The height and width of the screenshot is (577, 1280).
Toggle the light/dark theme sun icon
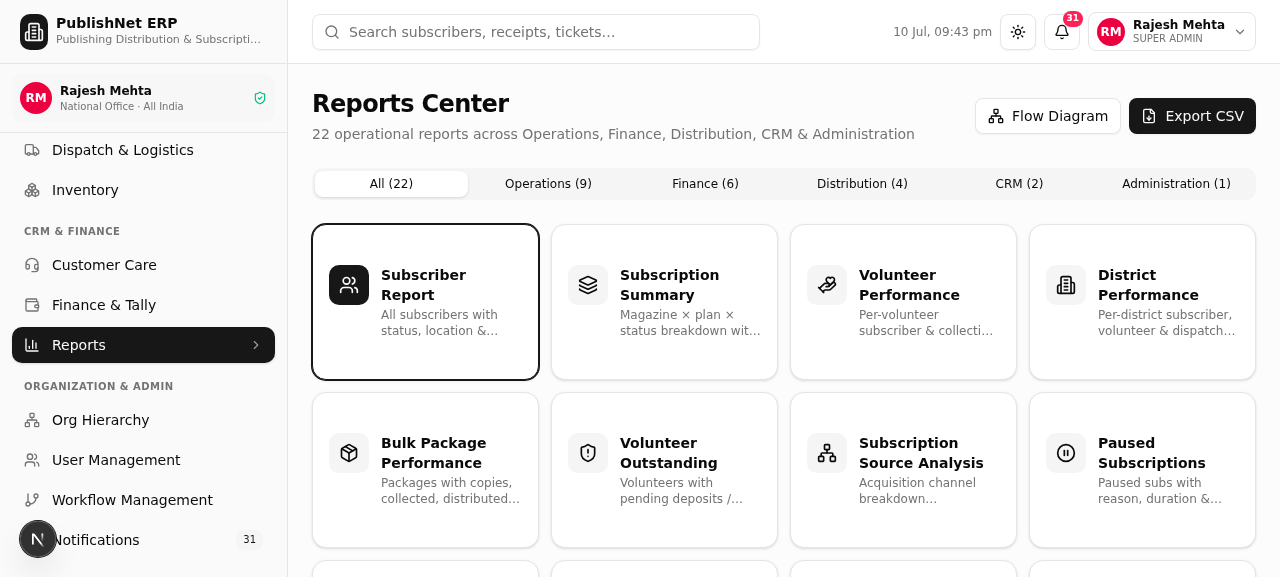pyautogui.click(x=1018, y=32)
